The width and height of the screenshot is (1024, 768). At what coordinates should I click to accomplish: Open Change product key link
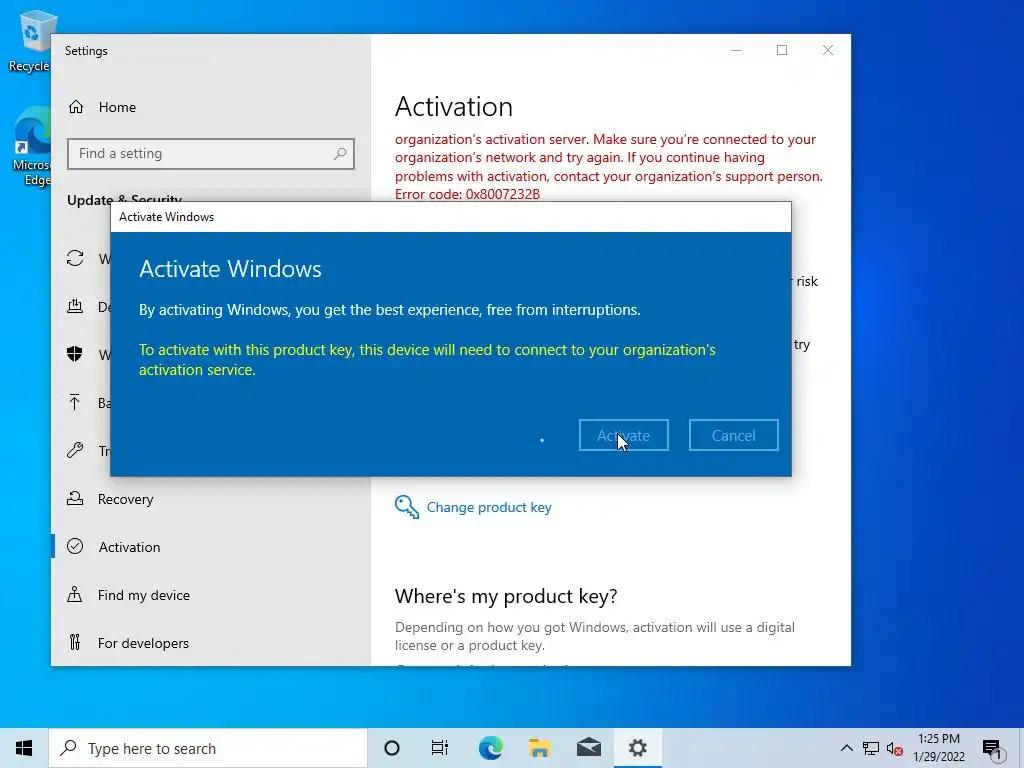(488, 507)
